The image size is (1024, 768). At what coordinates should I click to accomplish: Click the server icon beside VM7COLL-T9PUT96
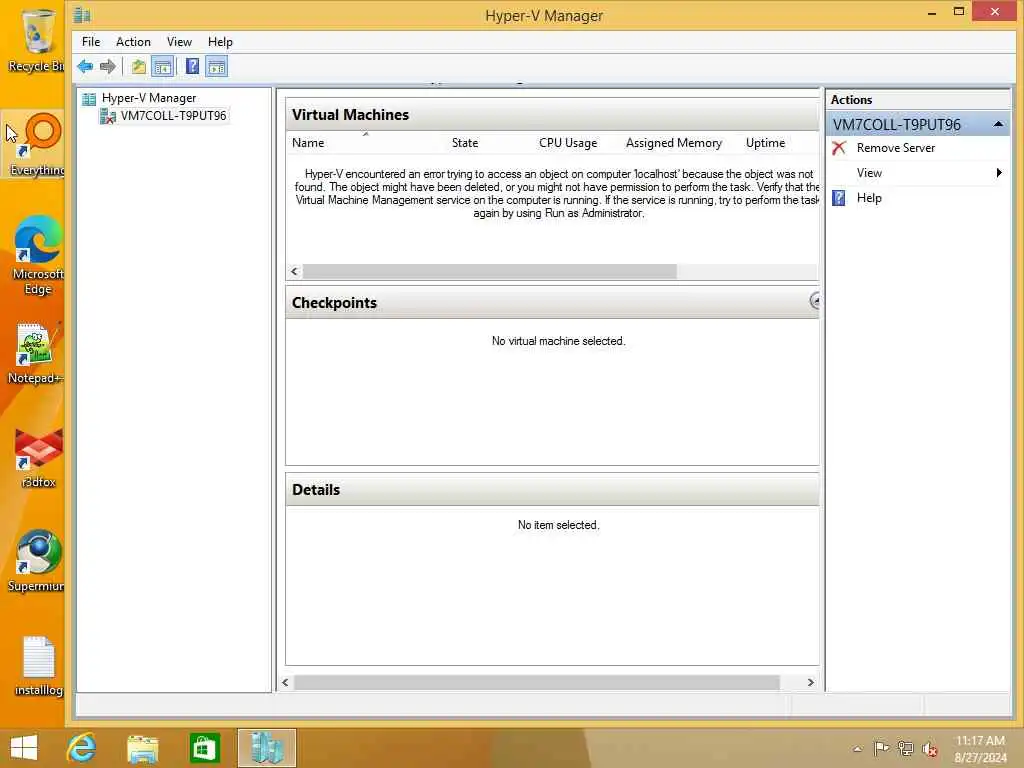click(x=108, y=116)
